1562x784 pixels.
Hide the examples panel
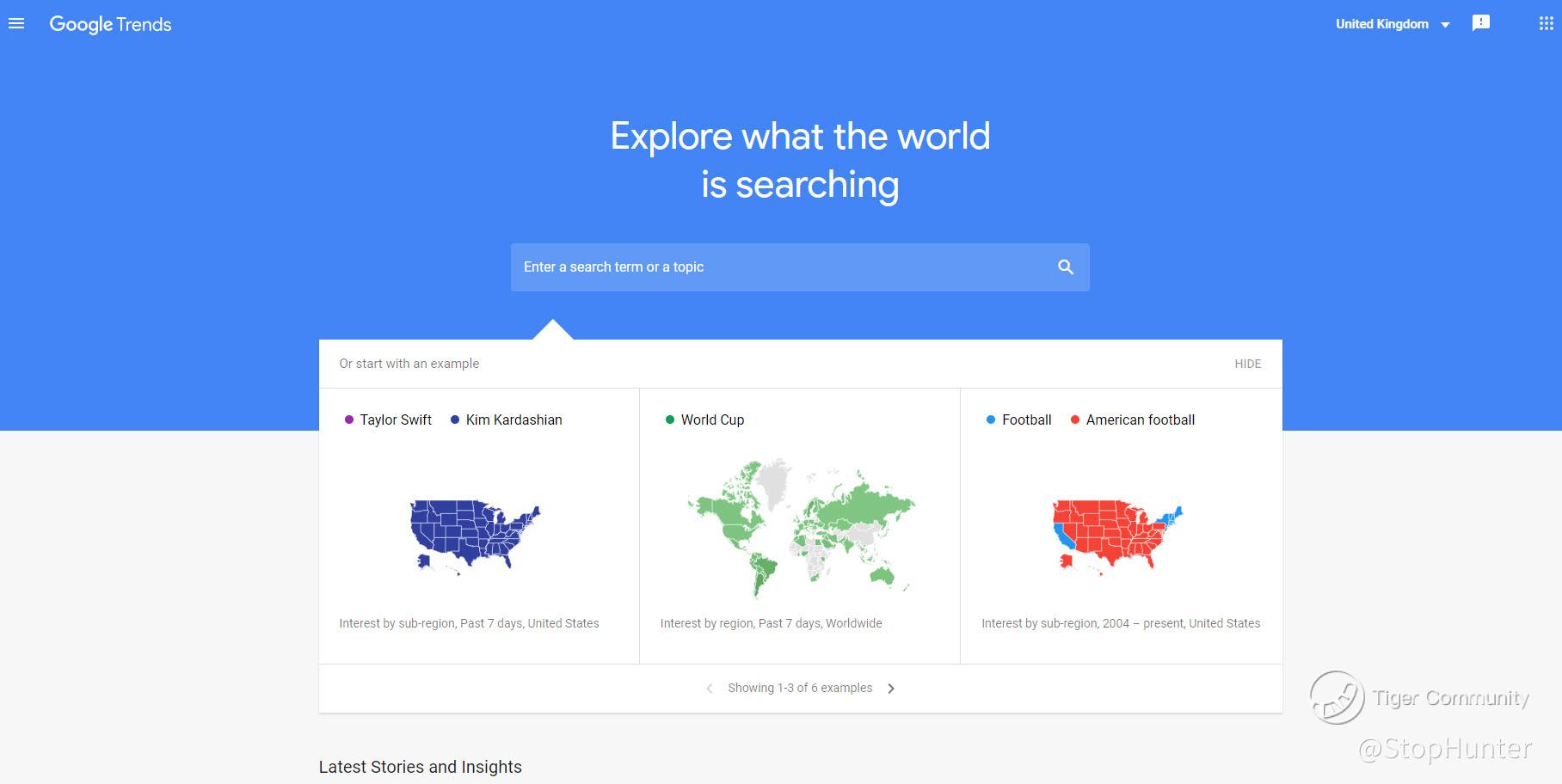(1247, 364)
